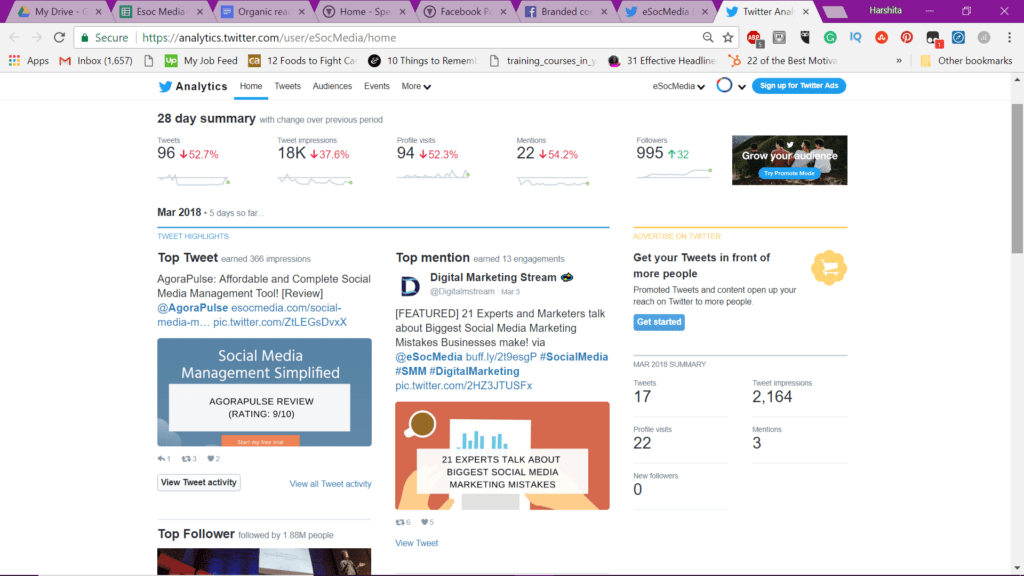Go back with the browser back arrow
This screenshot has width=1024, height=576.
click(x=14, y=37)
